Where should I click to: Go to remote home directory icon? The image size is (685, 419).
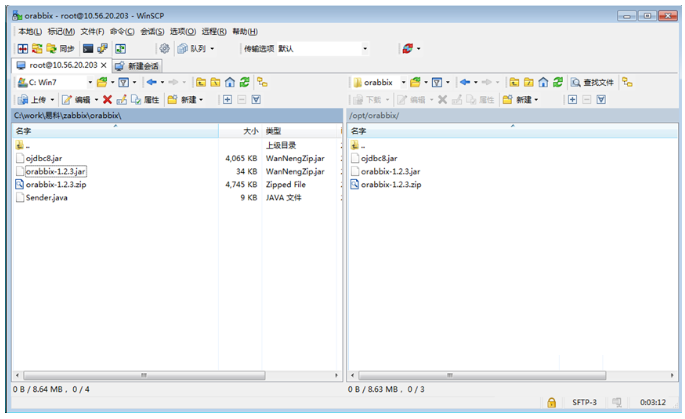[543, 82]
